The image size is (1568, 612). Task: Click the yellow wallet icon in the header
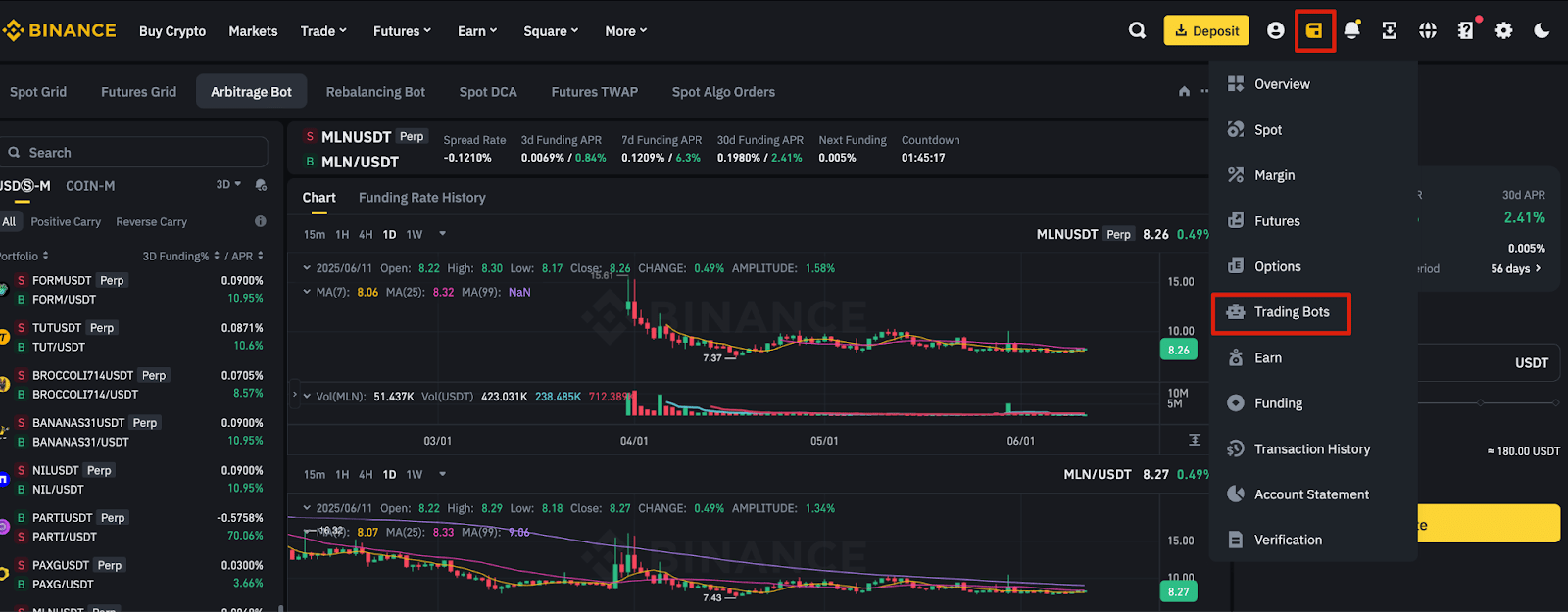click(1314, 30)
